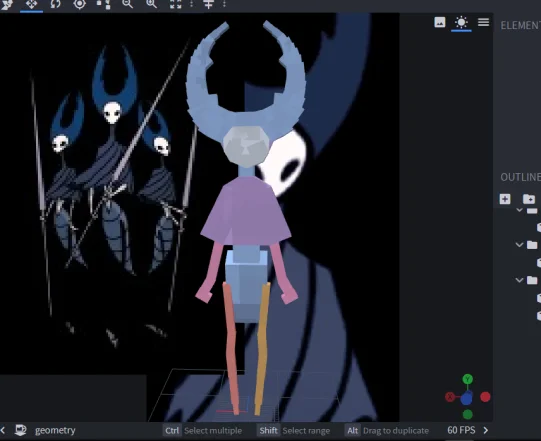This screenshot has height=441, width=541.
Task: Click the right chevron beside 60 FPS
Action: (x=486, y=430)
